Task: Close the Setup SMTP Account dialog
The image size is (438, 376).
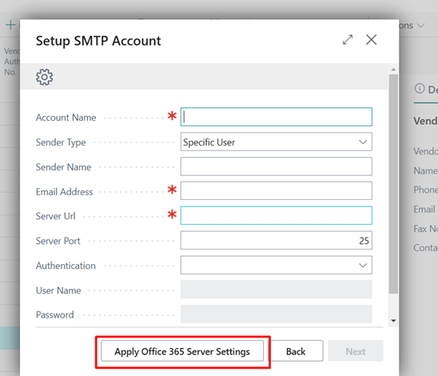Action: point(371,39)
